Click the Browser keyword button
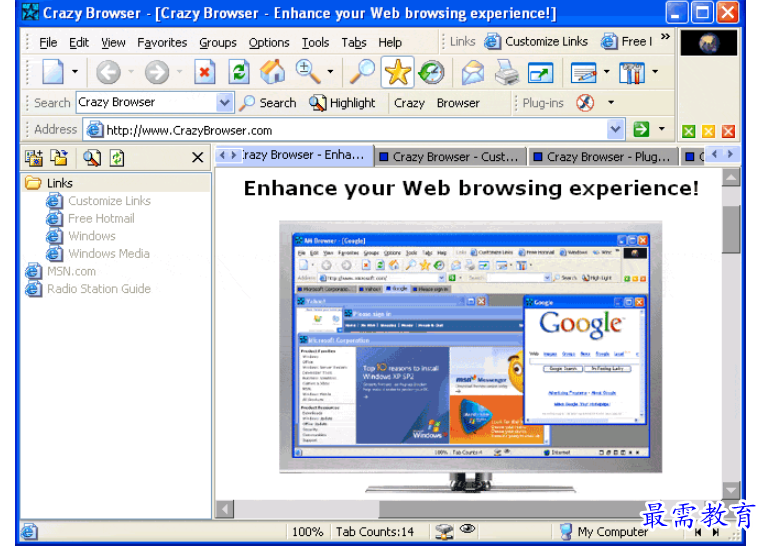Screen dimensions: 764x547 (x=458, y=103)
